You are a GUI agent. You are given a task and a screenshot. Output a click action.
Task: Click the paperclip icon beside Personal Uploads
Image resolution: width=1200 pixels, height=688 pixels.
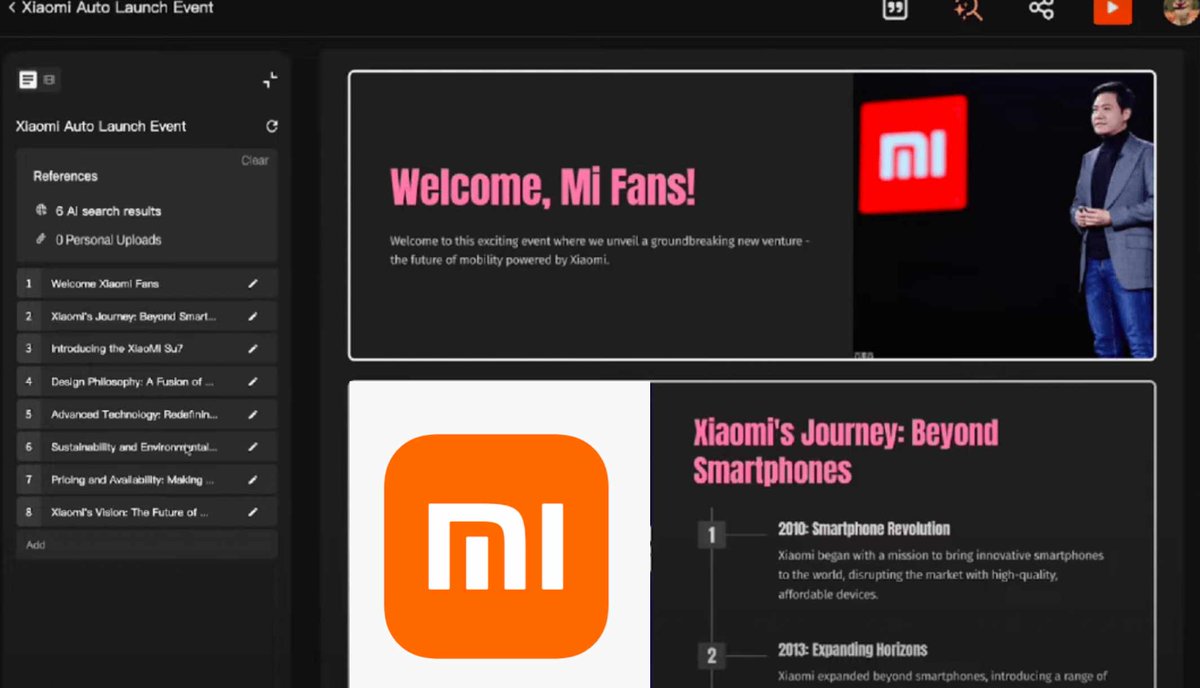coord(41,239)
